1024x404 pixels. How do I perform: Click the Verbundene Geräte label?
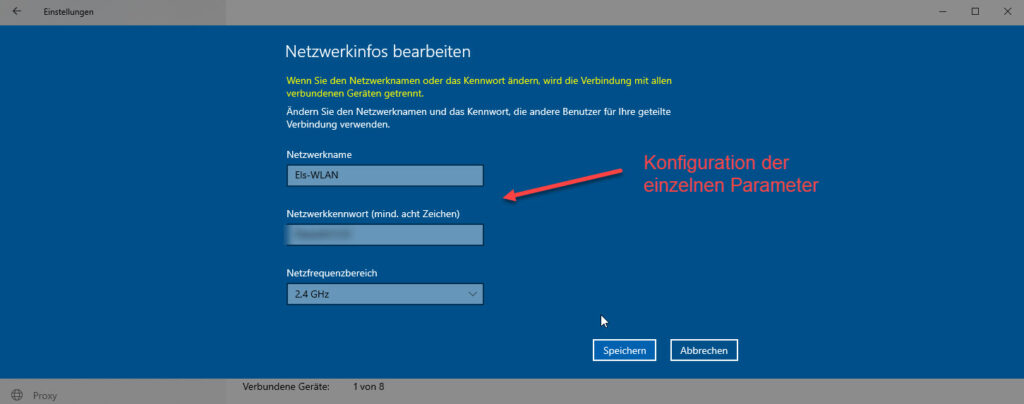pos(286,386)
